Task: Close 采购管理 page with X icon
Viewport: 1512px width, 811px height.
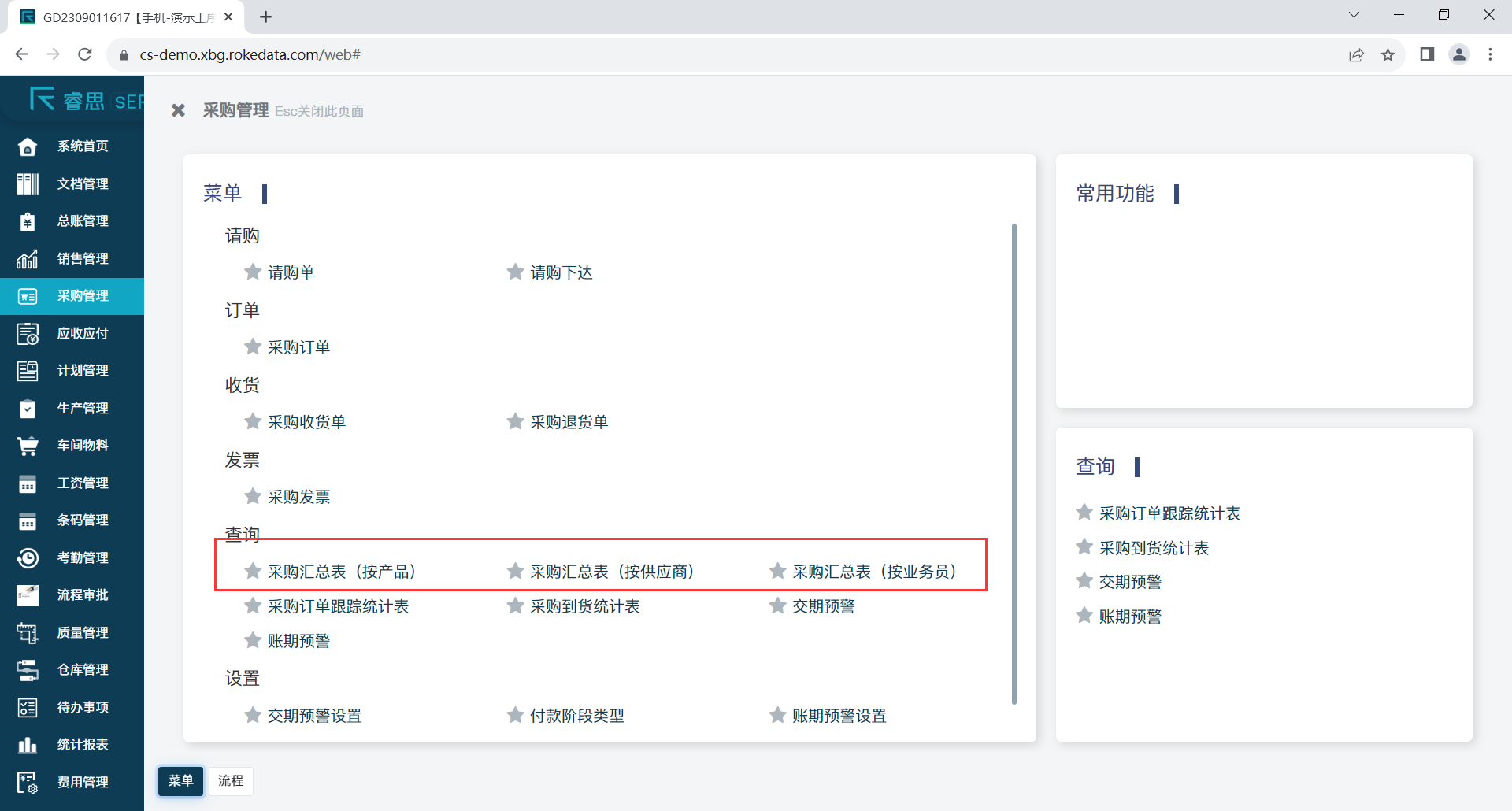Action: [x=179, y=111]
